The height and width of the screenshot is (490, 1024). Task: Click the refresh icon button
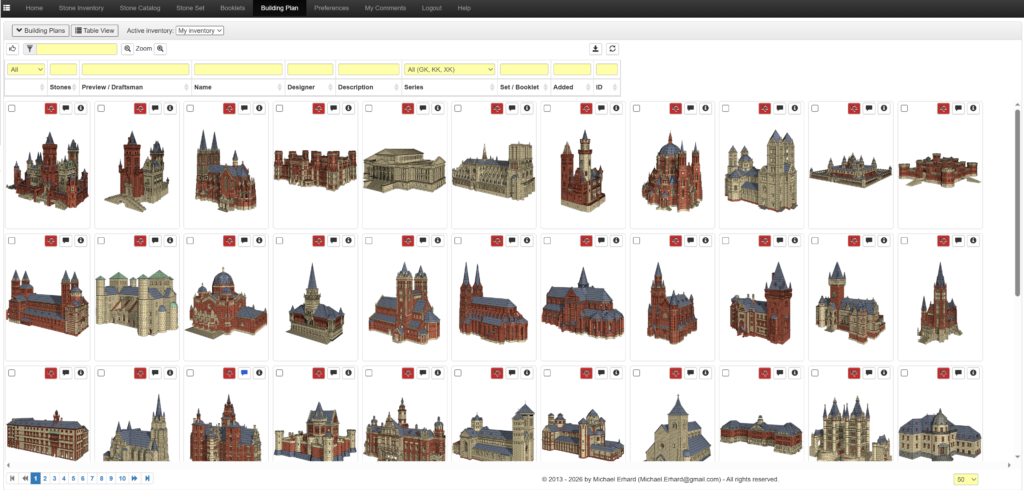612,48
